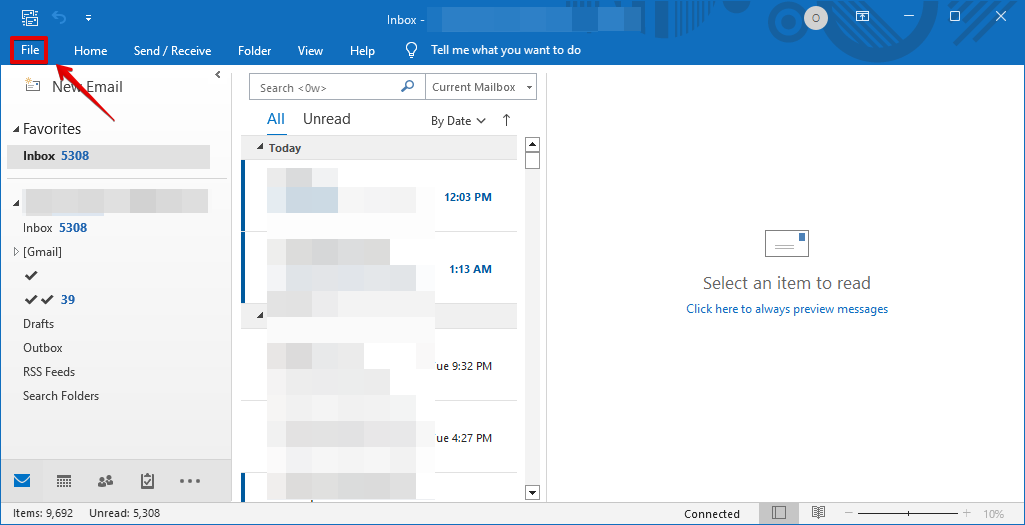The image size is (1025, 525).
Task: Open the Outbox folder
Action: tap(42, 348)
